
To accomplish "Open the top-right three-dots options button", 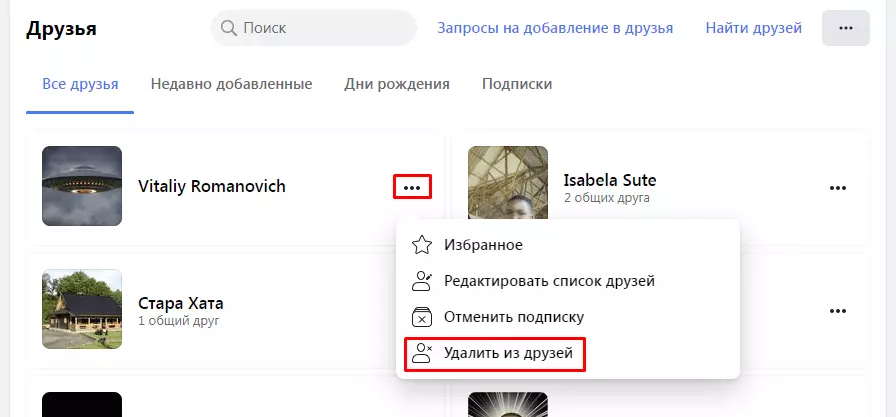I will (x=846, y=28).
